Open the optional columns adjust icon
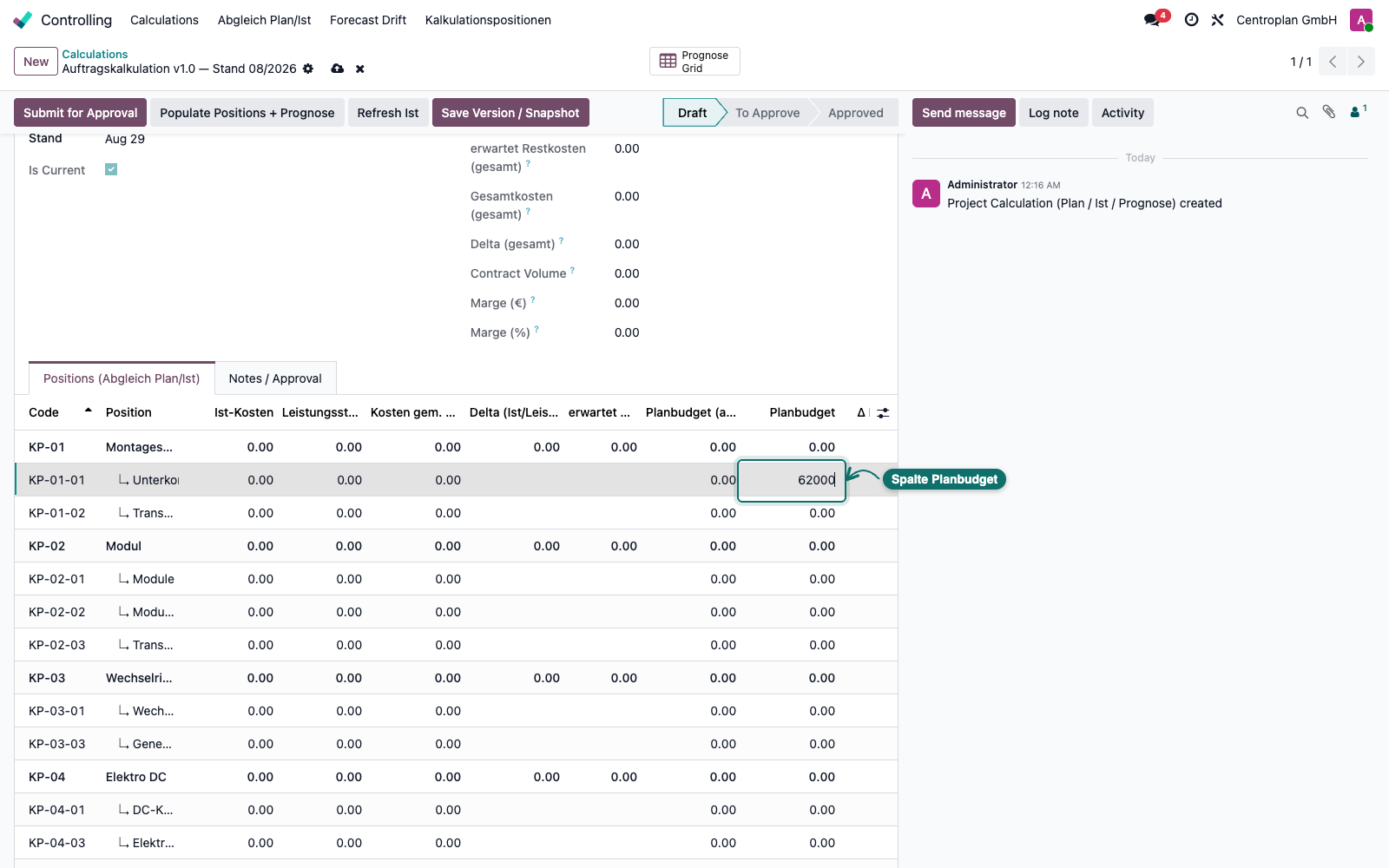The height and width of the screenshot is (868, 1389). click(883, 413)
